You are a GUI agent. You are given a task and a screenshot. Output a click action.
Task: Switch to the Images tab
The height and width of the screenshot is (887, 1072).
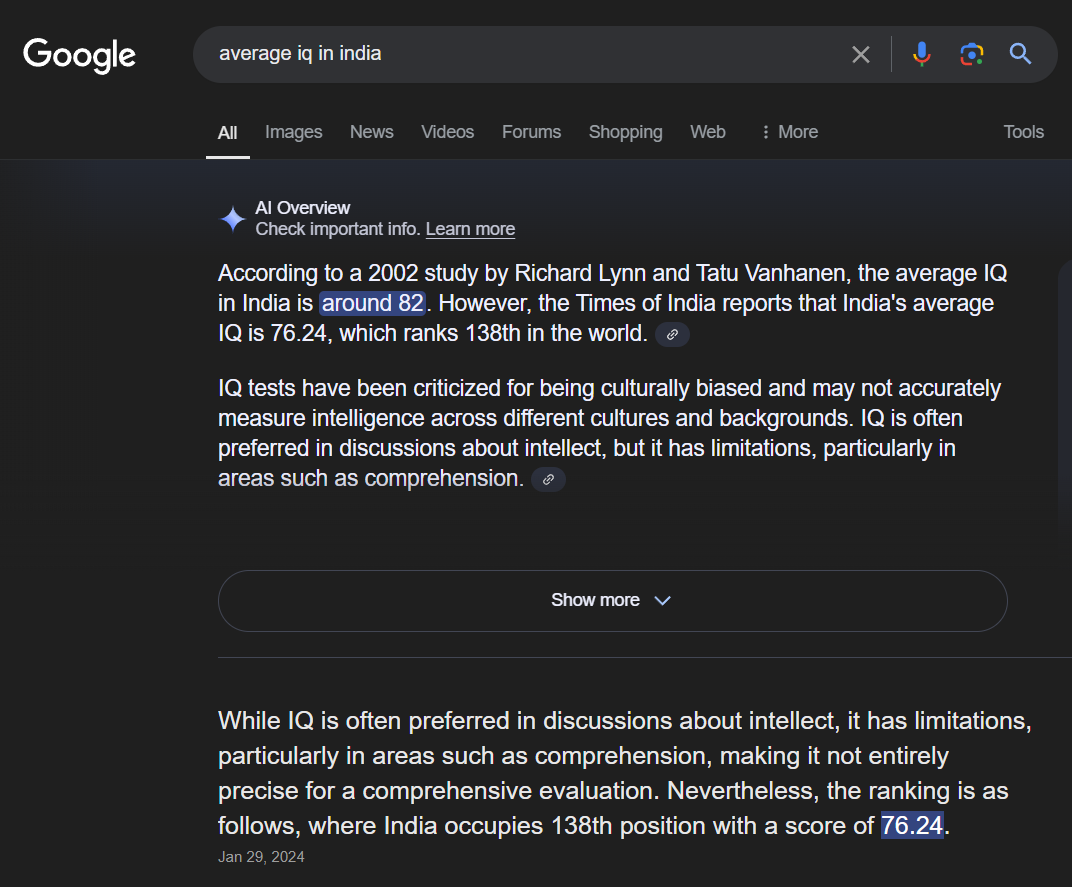[x=293, y=132]
